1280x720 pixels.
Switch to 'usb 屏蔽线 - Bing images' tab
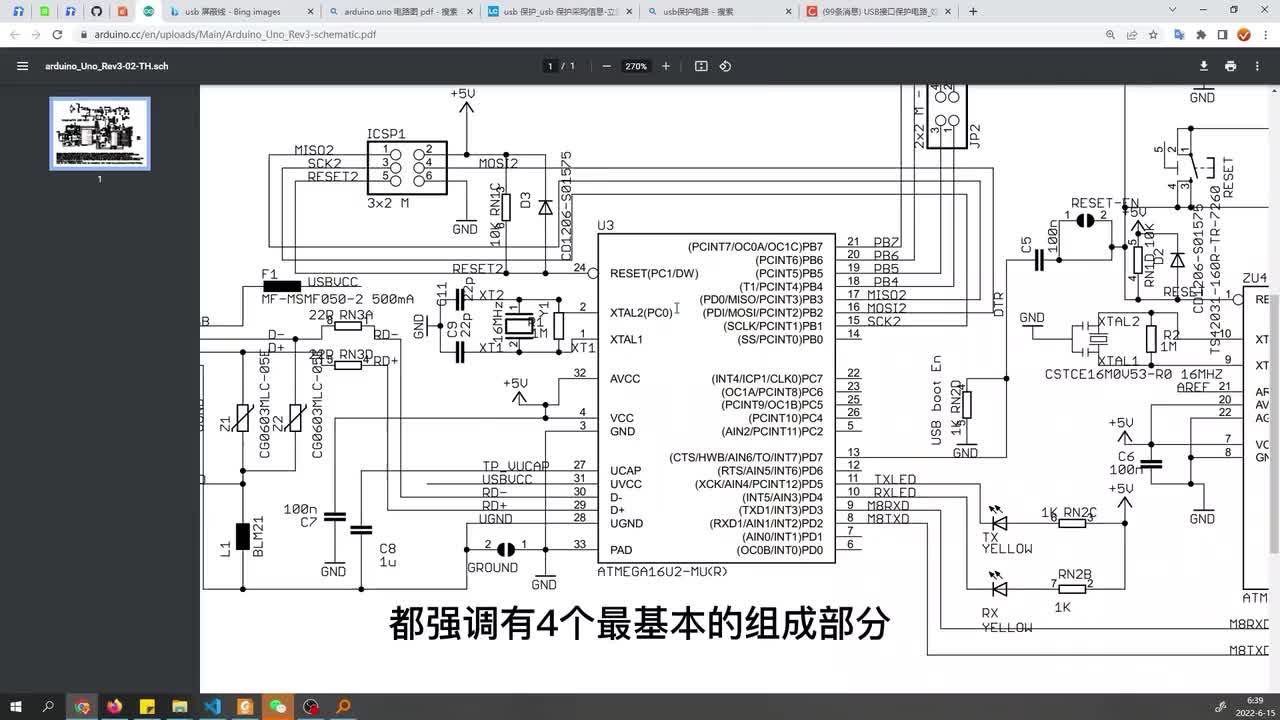(241, 11)
